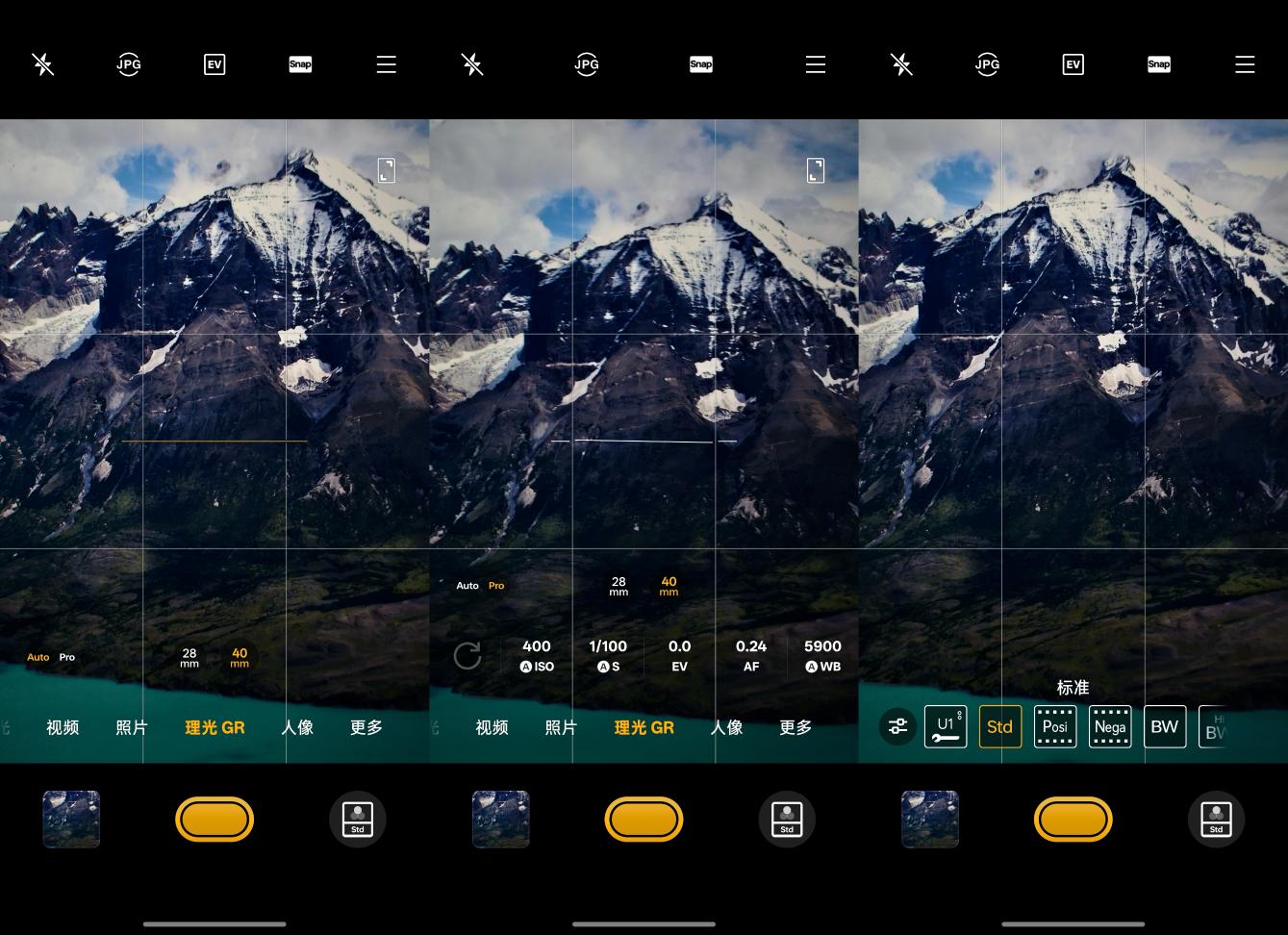This screenshot has height=935, width=1288.
Task: Tap the flash-off icon in the filter screen
Action: 901,64
